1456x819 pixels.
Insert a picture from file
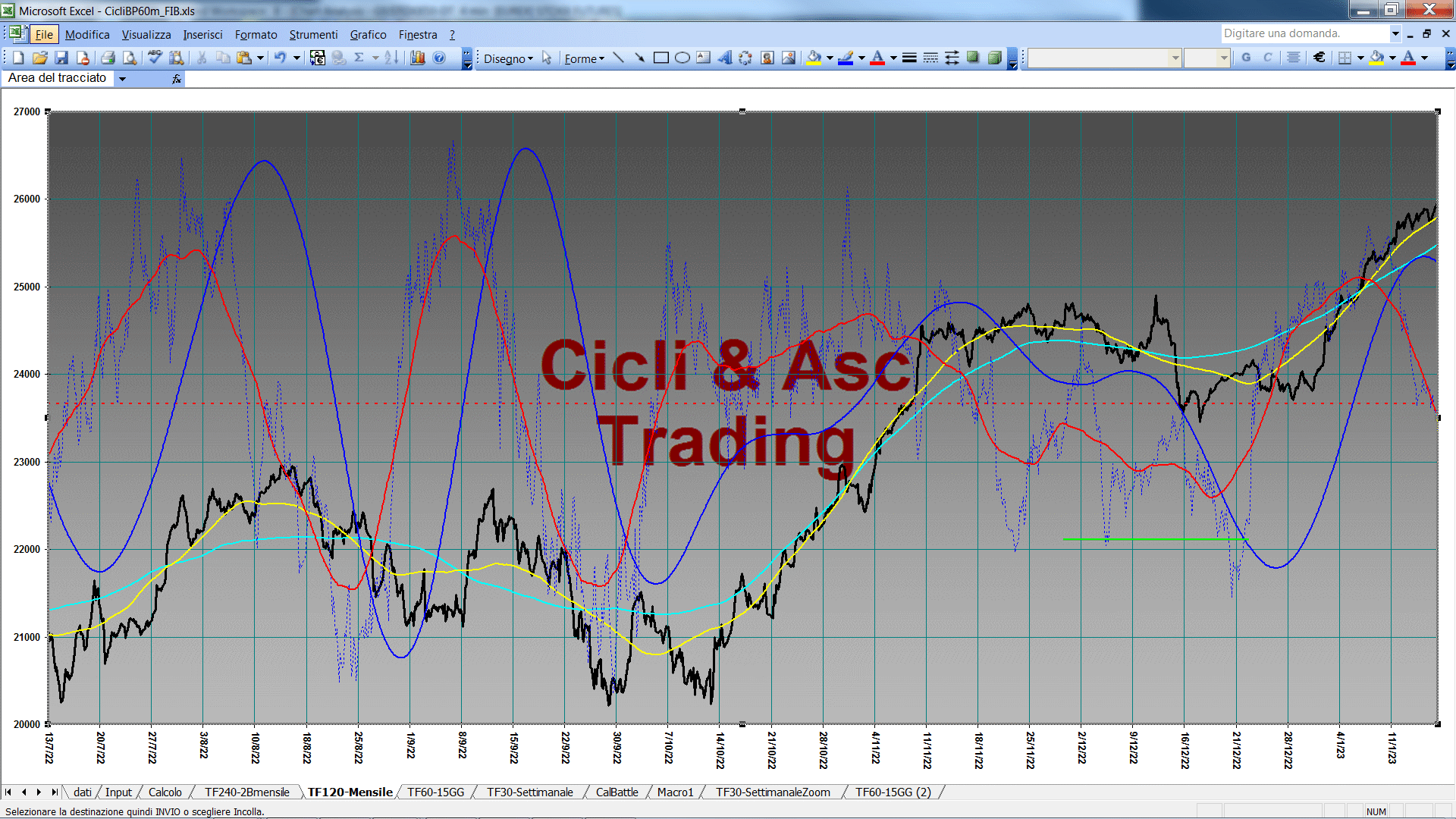(788, 58)
